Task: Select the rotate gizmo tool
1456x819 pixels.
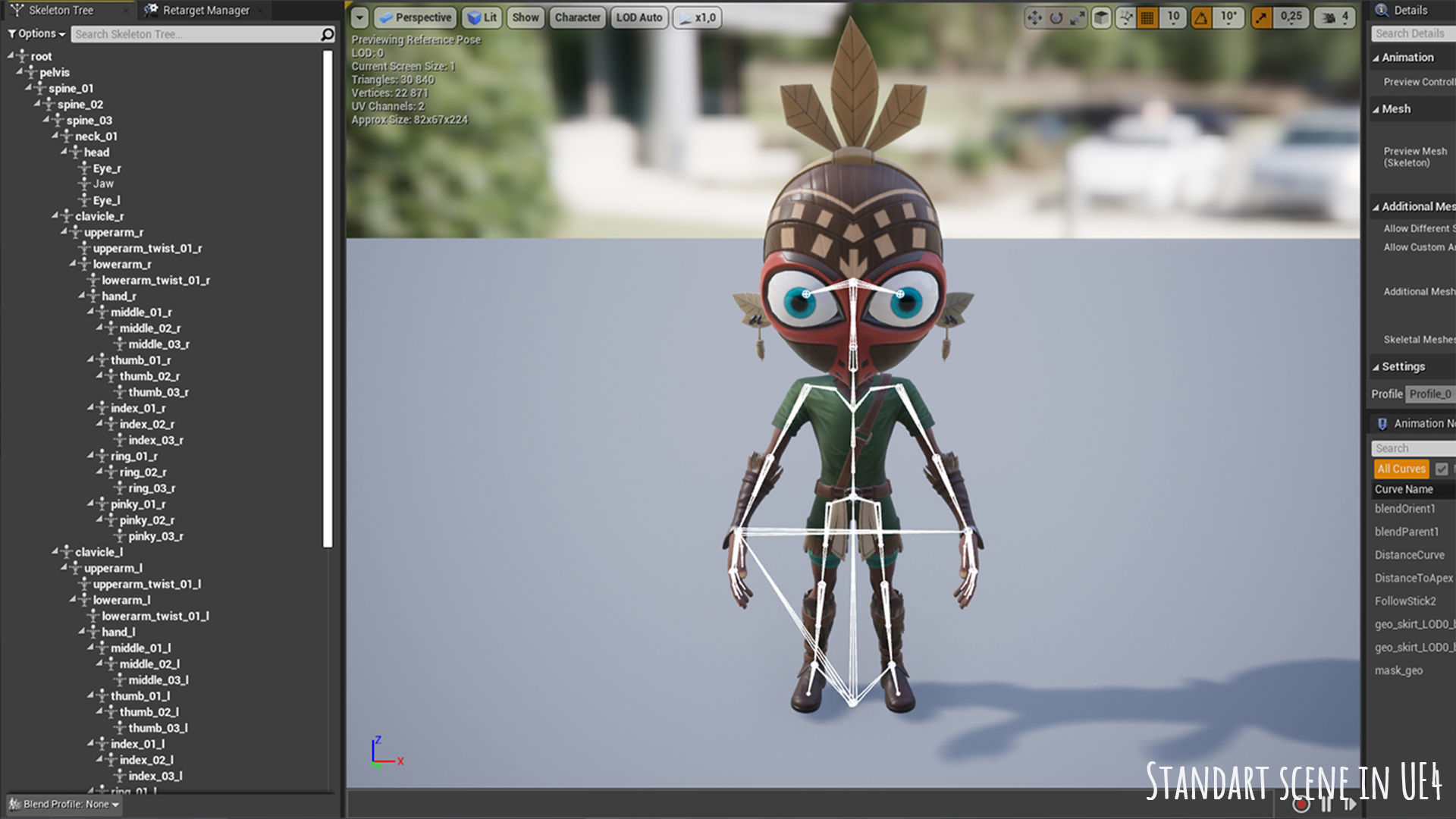Action: coord(1056,17)
